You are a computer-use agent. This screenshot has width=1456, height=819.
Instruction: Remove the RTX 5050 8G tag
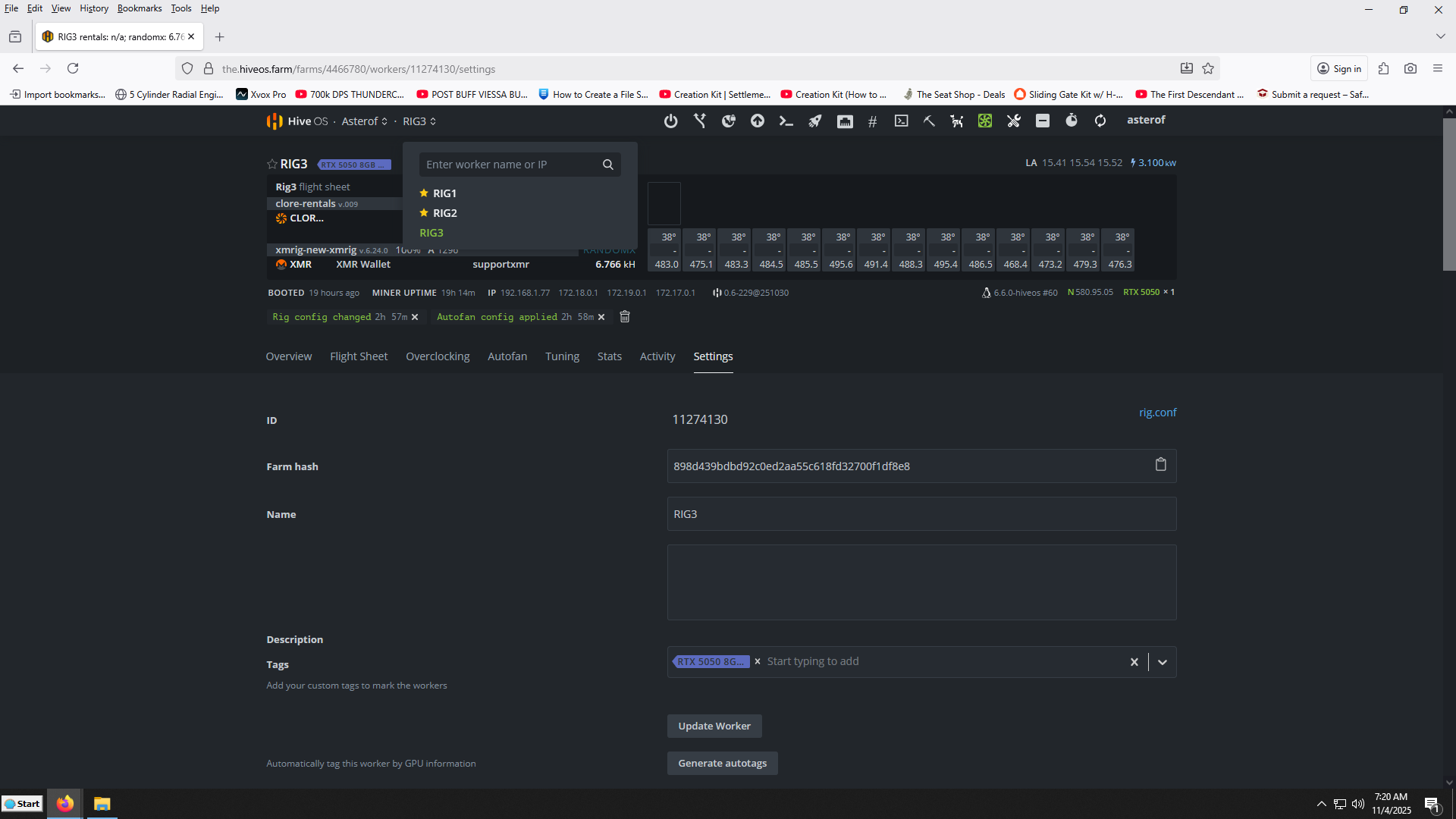click(757, 662)
